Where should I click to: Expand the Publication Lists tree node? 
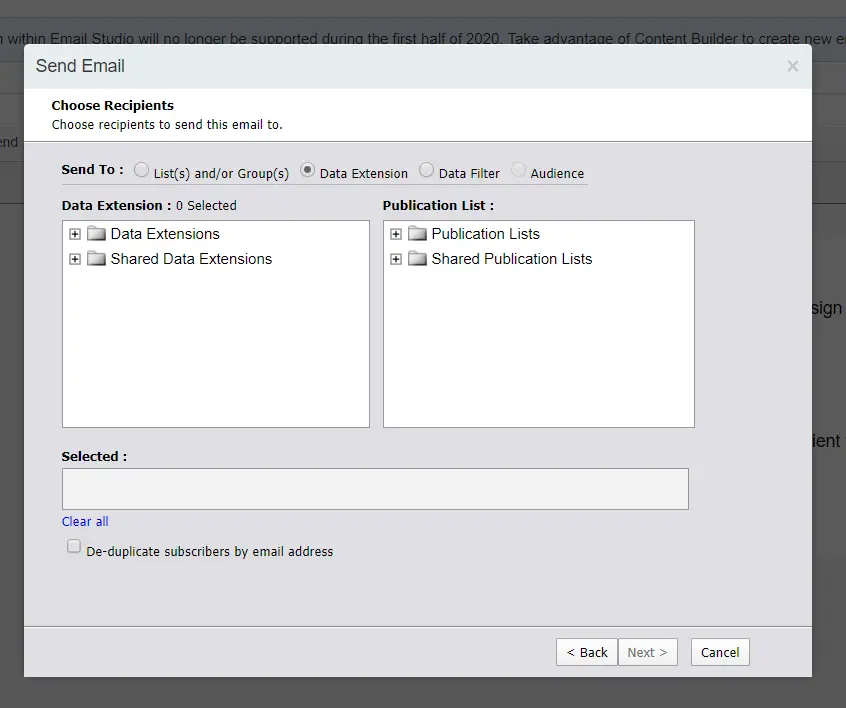(x=396, y=234)
